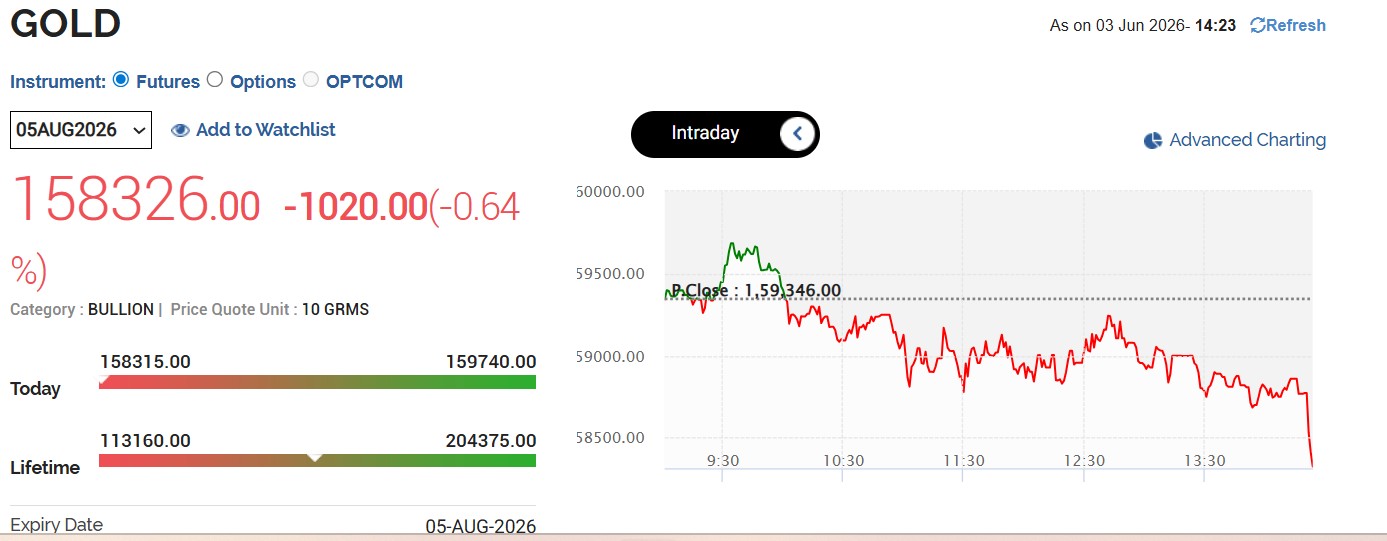Click the white chevron circle on Intraday
This screenshot has height=541, width=1387.
click(x=797, y=133)
